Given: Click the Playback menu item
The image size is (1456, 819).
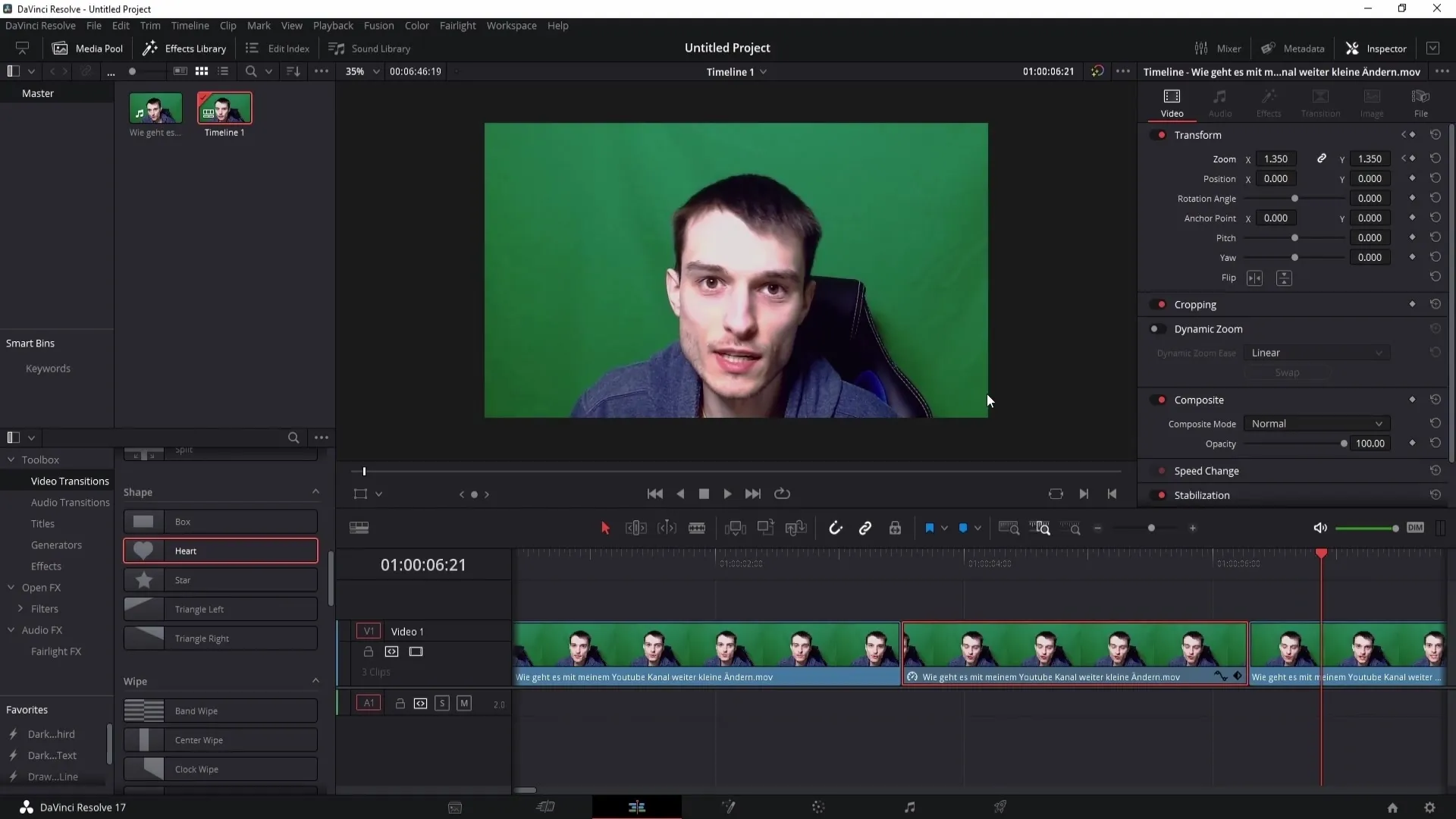Looking at the screenshot, I should (333, 25).
